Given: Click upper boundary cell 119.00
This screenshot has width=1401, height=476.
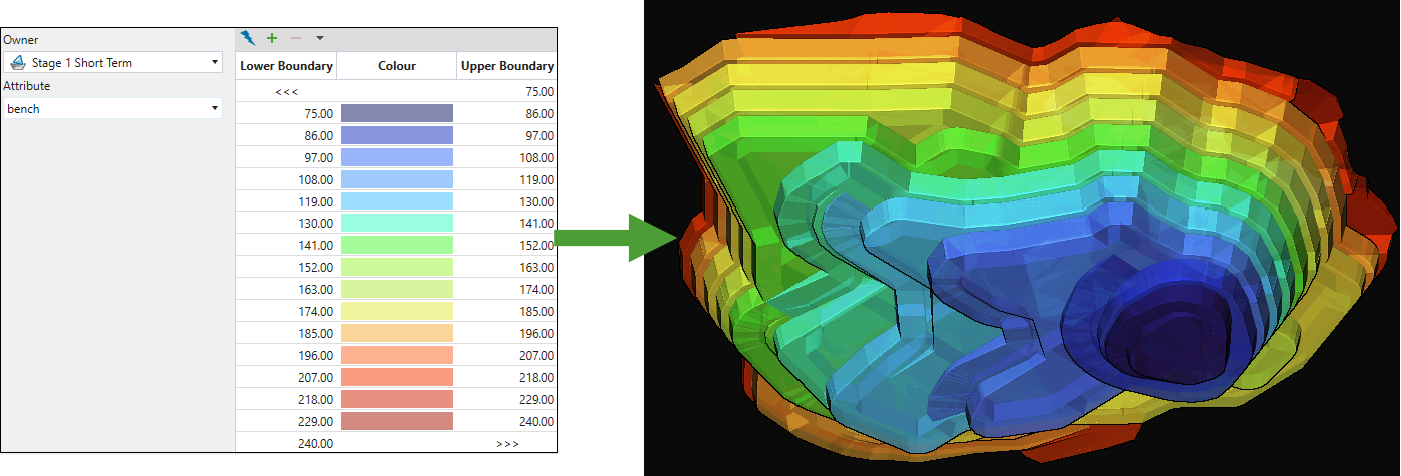Looking at the screenshot, I should [507, 179].
